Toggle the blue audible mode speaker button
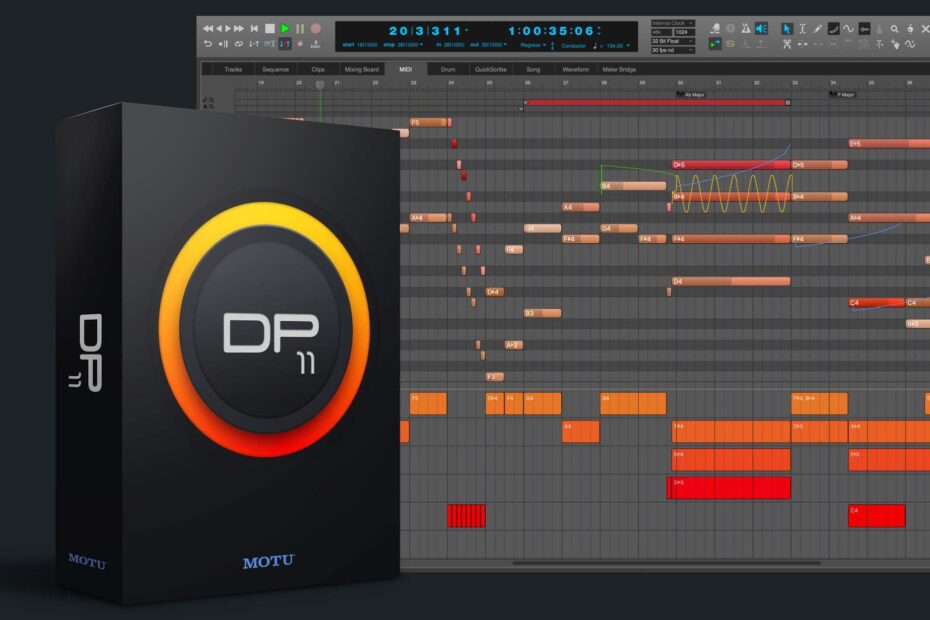The image size is (930, 620). tap(762, 28)
